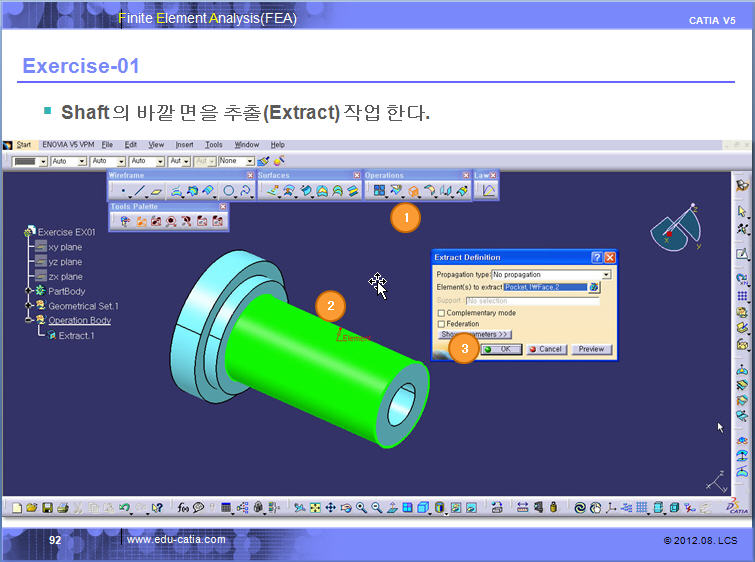Select the Plane tool in Wireframe toolbar

coord(156,191)
